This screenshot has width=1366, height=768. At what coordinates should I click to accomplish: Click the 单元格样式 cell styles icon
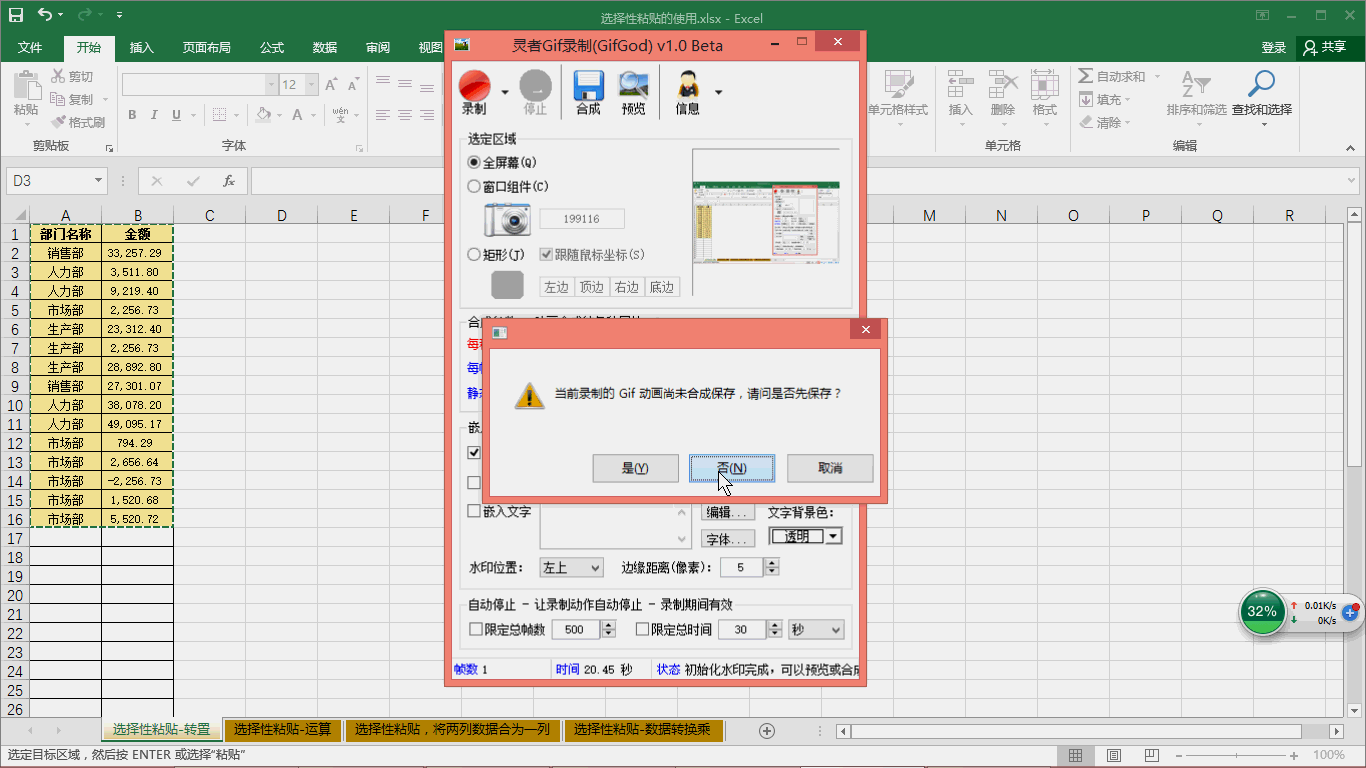[x=898, y=84]
